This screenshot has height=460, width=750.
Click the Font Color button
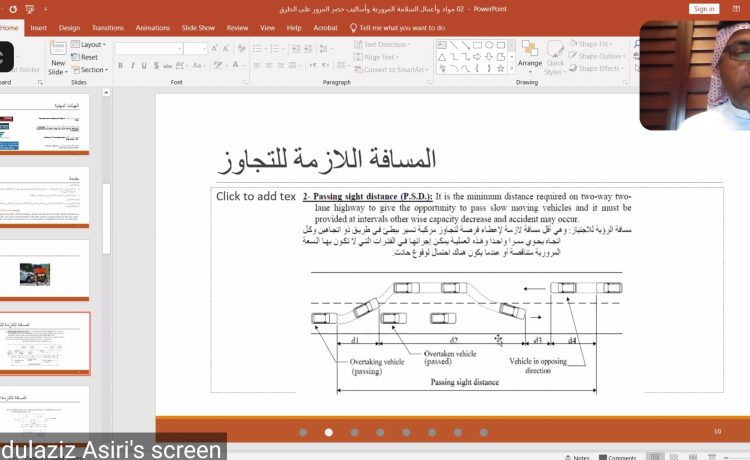[x=238, y=65]
